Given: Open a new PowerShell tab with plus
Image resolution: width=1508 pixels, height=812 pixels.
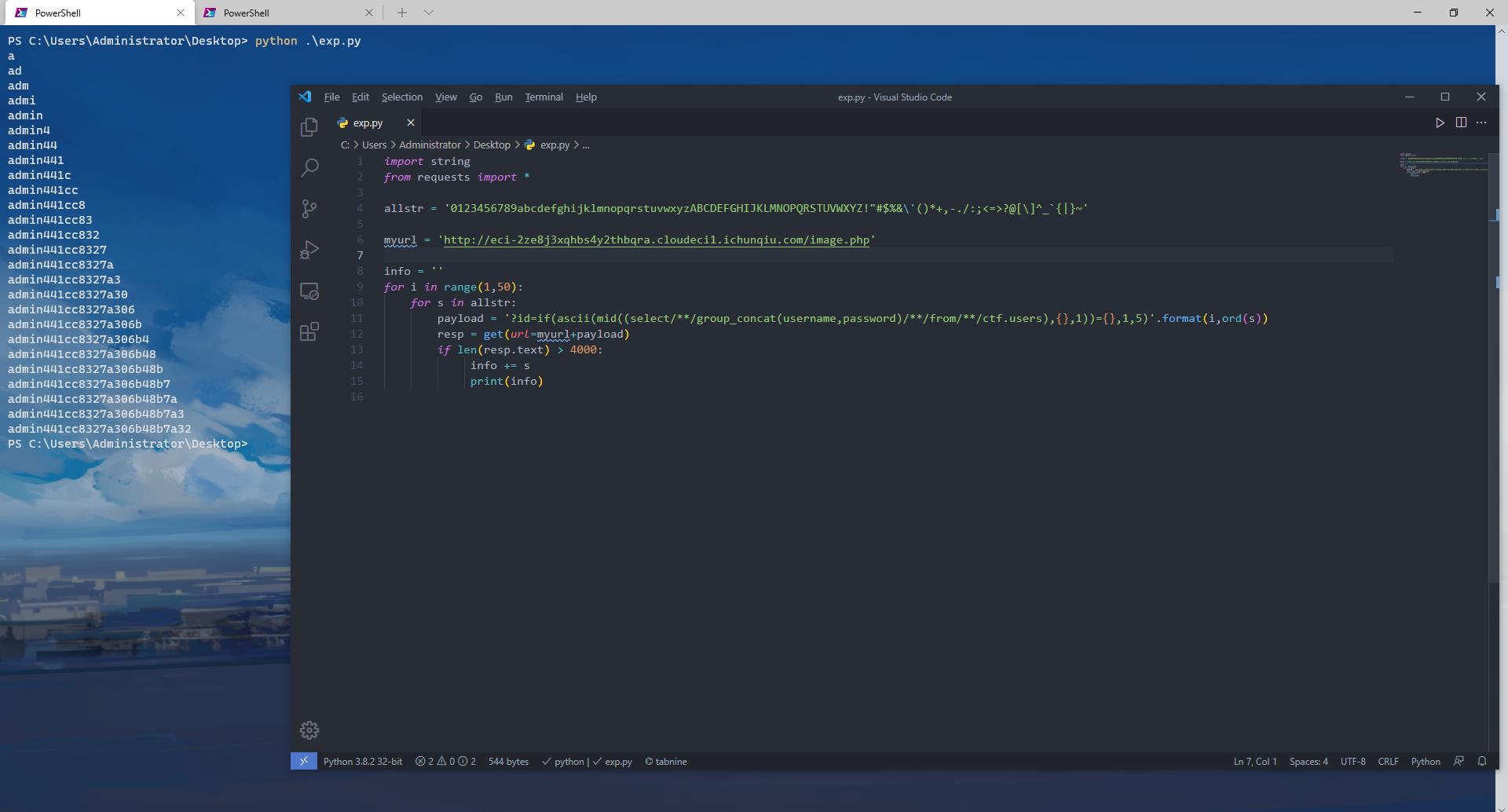Looking at the screenshot, I should (401, 13).
